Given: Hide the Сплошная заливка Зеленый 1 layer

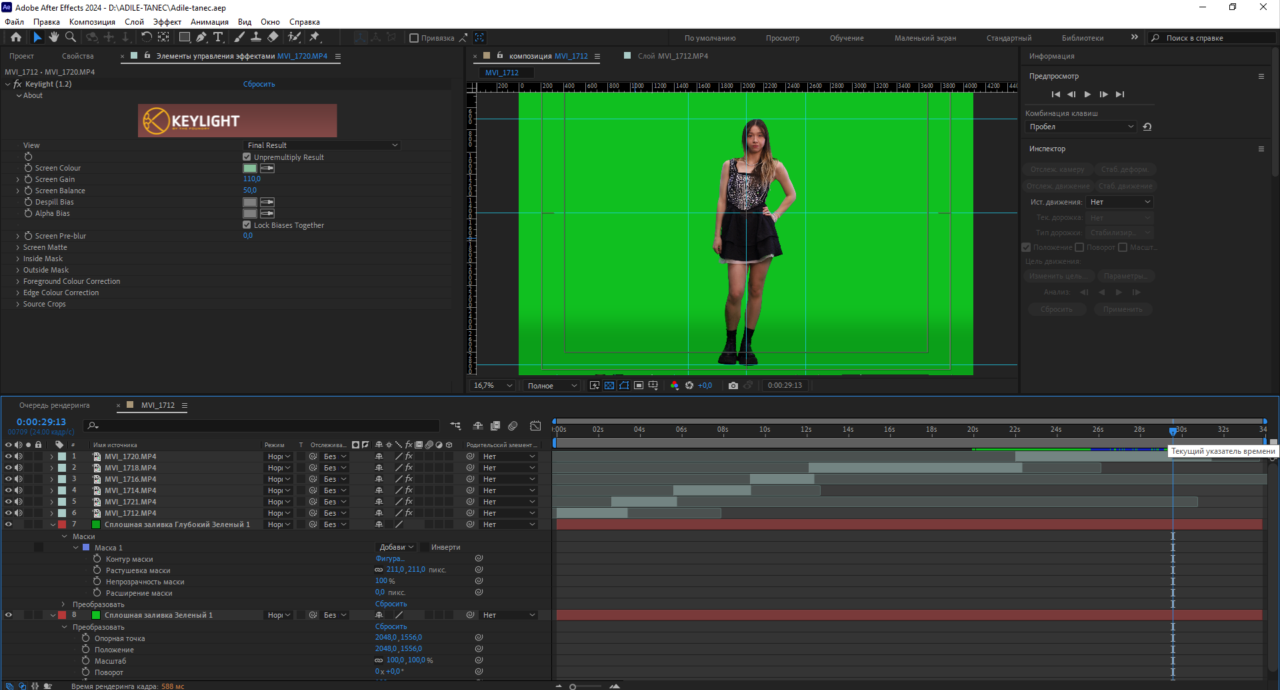Looking at the screenshot, I should tap(8, 615).
